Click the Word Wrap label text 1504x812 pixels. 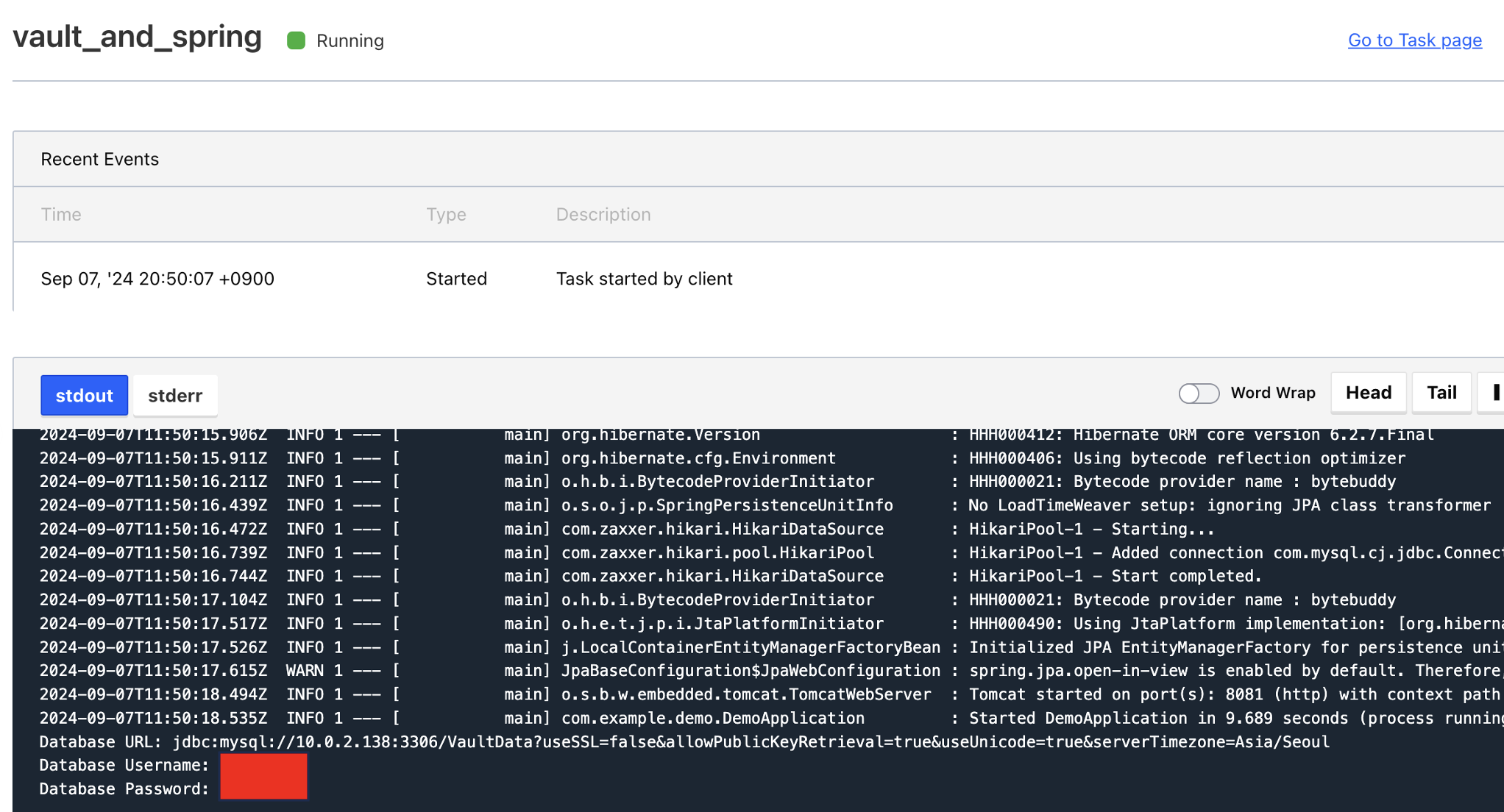tap(1272, 393)
